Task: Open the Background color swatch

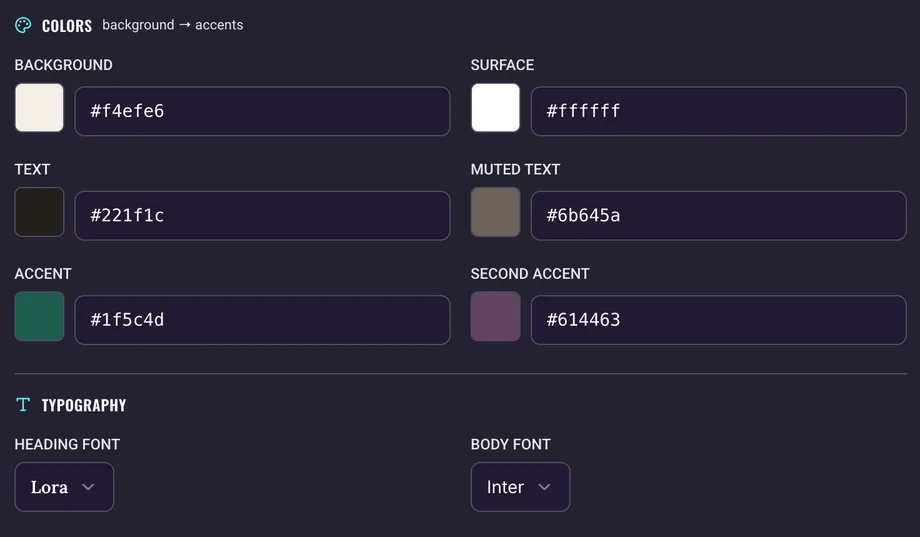Action: tap(39, 107)
